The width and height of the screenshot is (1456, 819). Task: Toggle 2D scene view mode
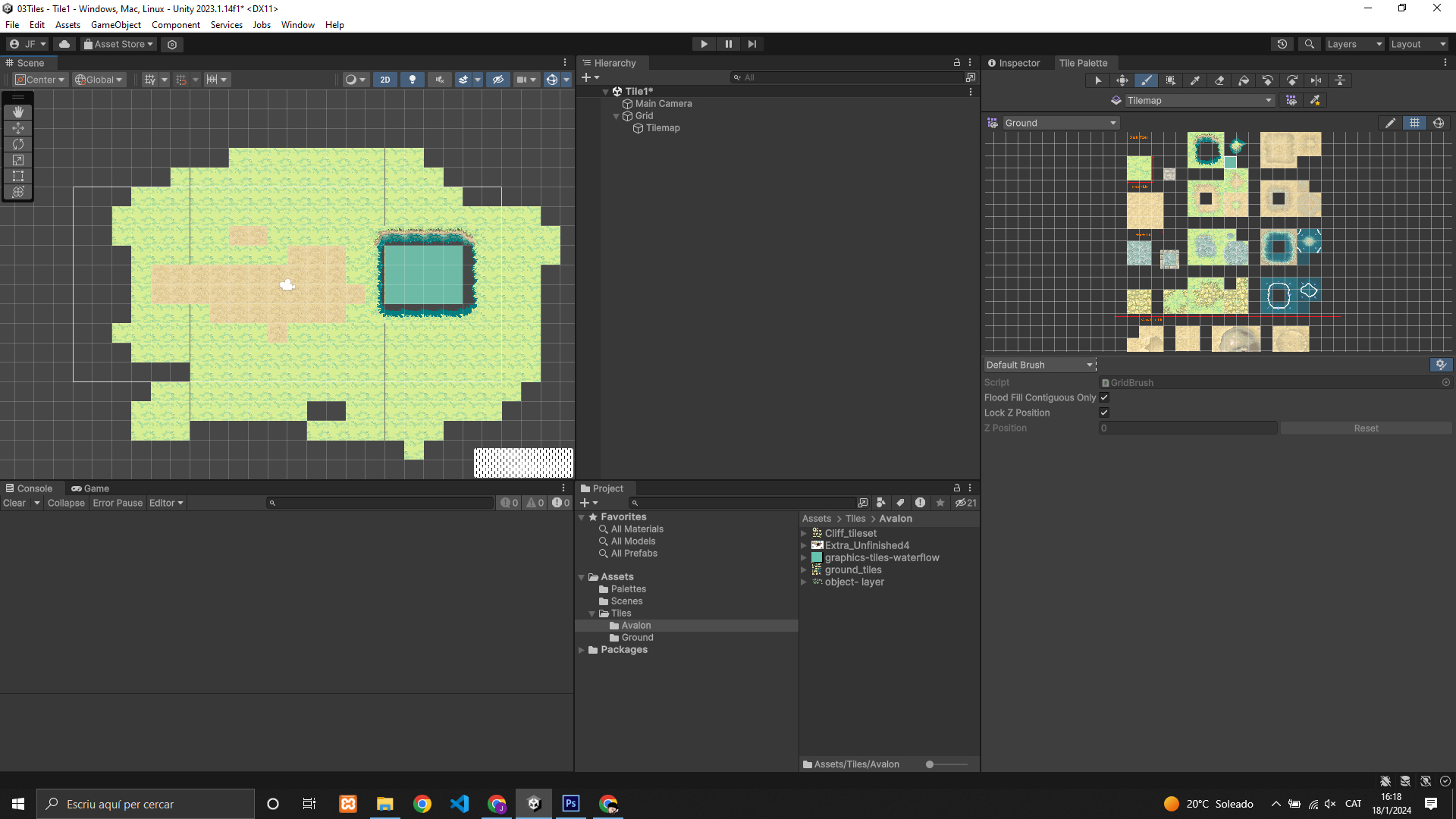385,80
